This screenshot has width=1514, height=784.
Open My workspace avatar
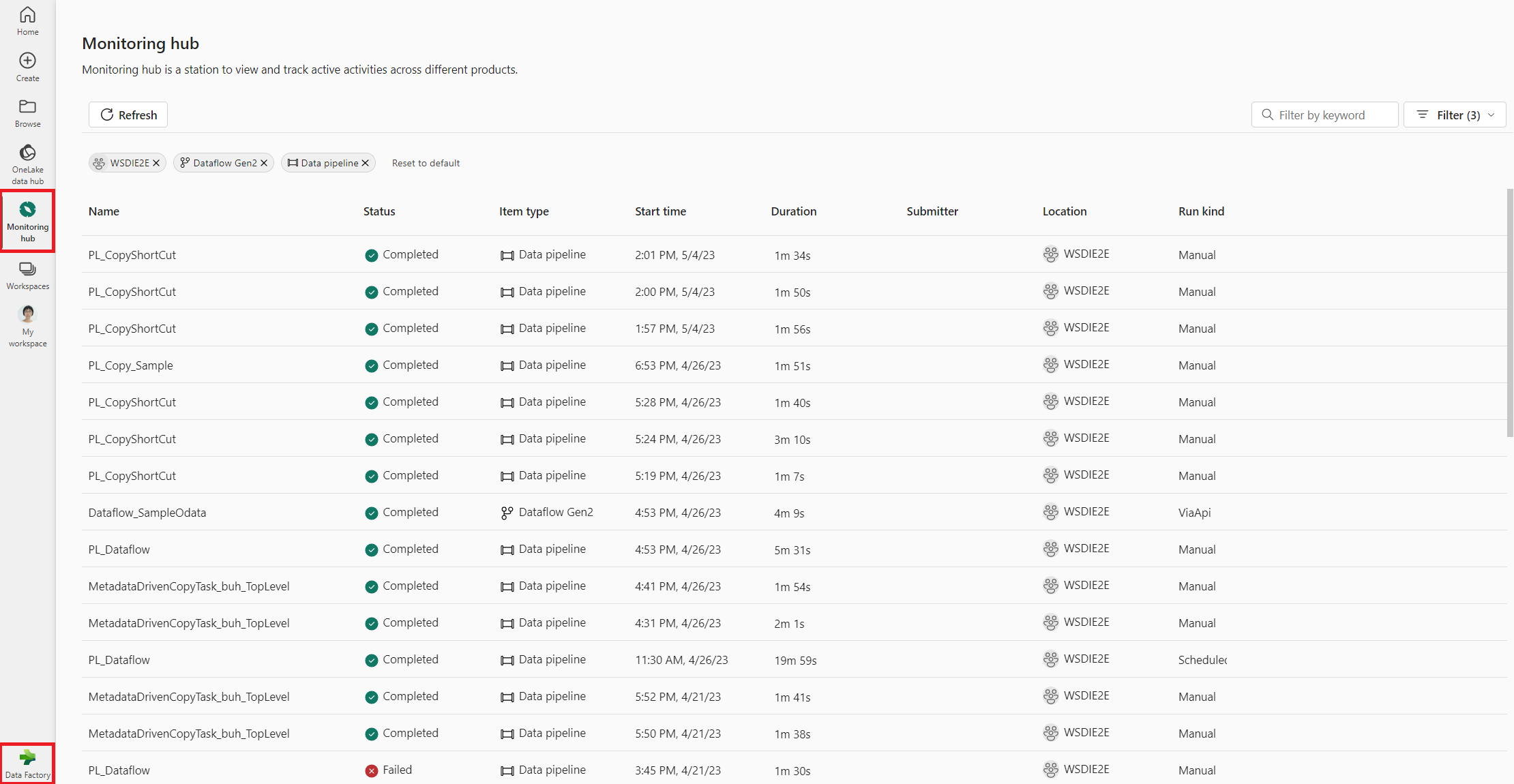[27, 325]
